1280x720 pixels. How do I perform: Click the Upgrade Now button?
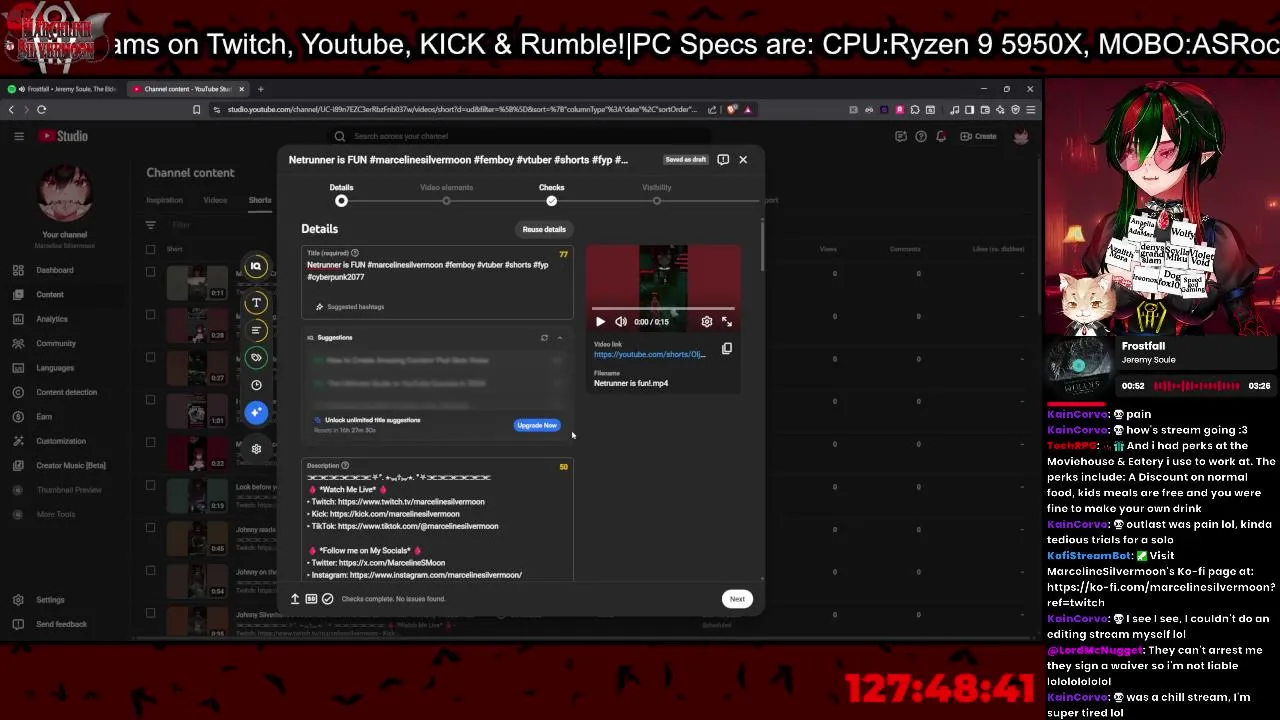pyautogui.click(x=537, y=425)
